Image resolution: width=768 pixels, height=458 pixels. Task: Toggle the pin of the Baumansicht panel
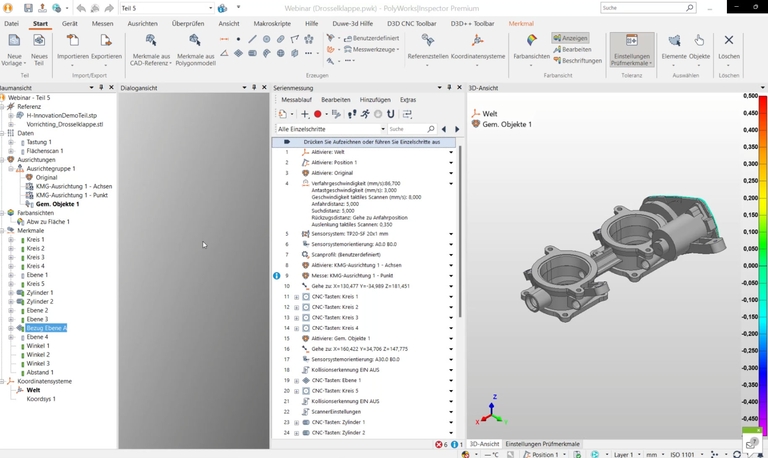coord(101,87)
